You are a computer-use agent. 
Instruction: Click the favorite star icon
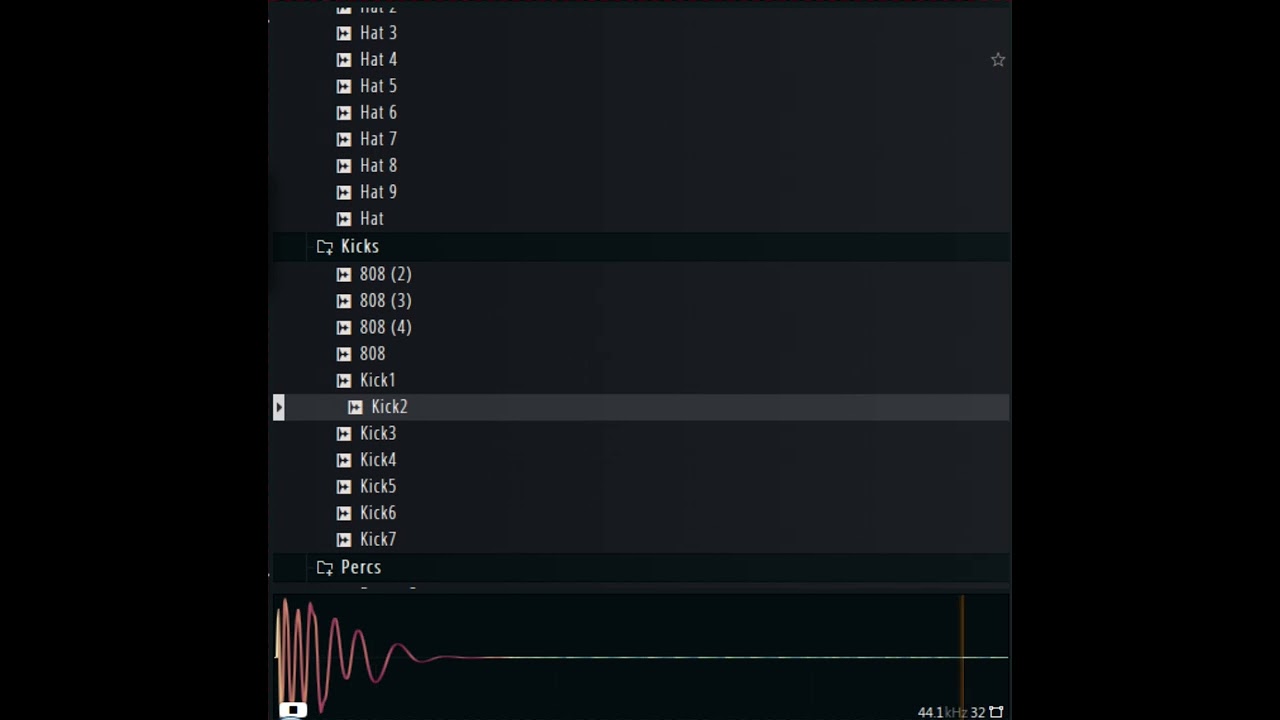click(x=998, y=60)
